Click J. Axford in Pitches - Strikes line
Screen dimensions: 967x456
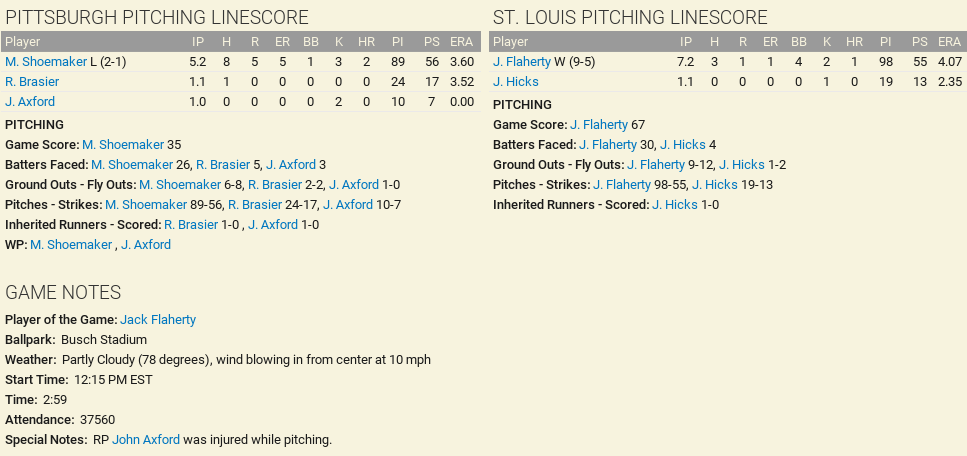pyautogui.click(x=347, y=205)
